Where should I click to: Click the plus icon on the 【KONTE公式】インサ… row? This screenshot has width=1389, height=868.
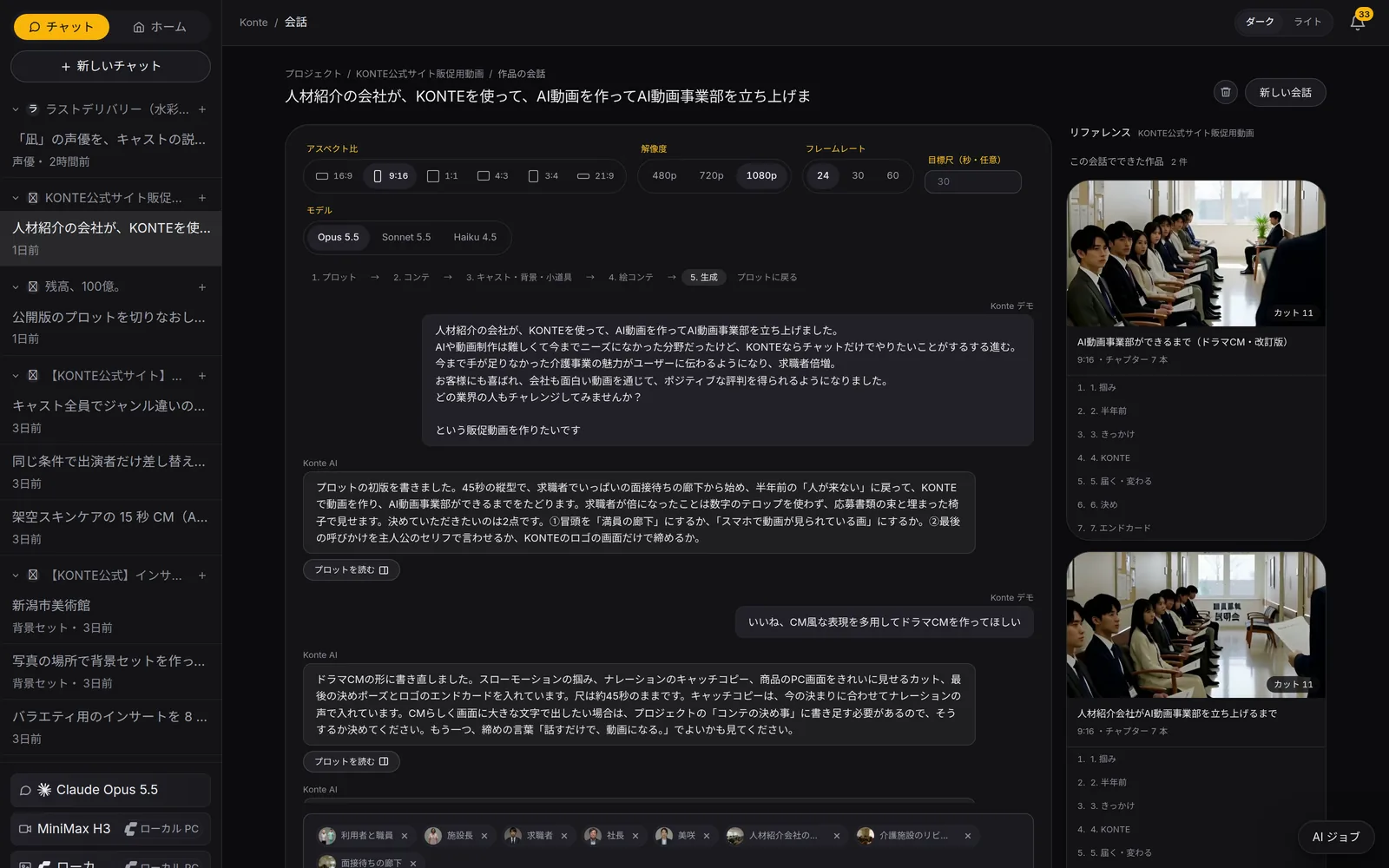tap(202, 575)
